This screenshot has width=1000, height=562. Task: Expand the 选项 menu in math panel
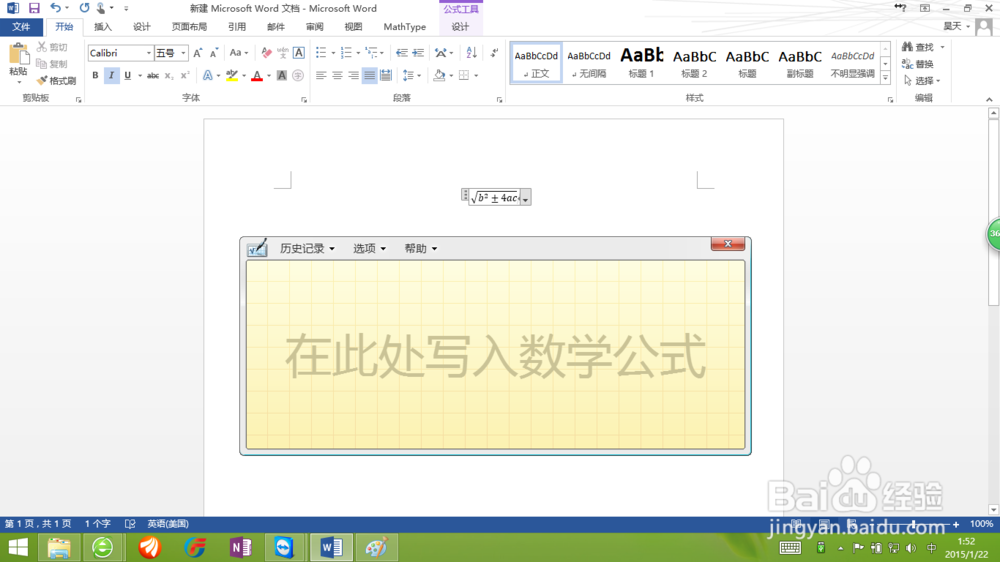click(x=369, y=248)
